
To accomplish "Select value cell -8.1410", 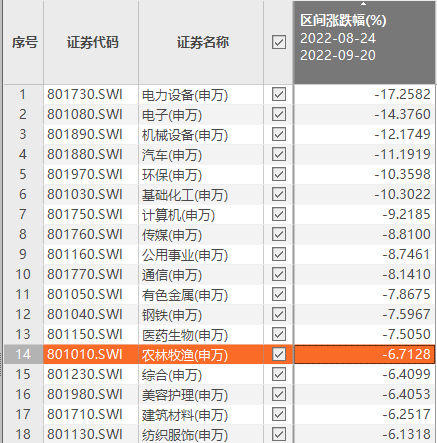I will coord(365,274).
